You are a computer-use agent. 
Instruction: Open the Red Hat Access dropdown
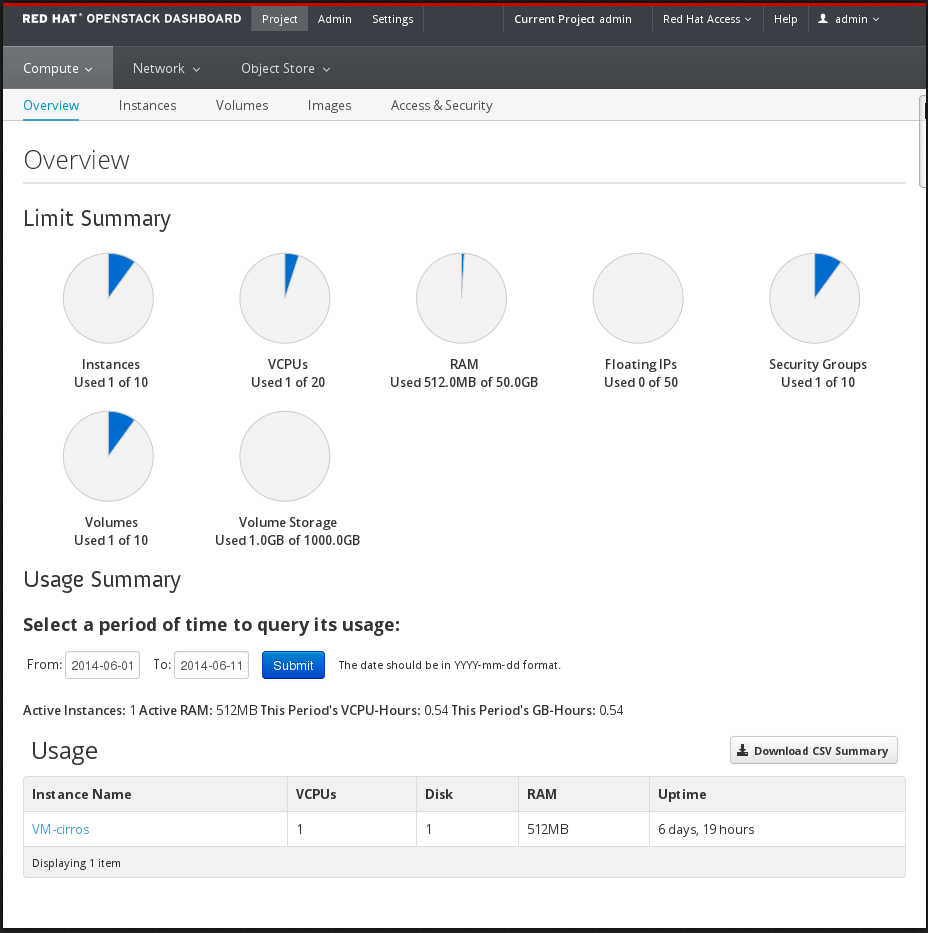(x=707, y=19)
